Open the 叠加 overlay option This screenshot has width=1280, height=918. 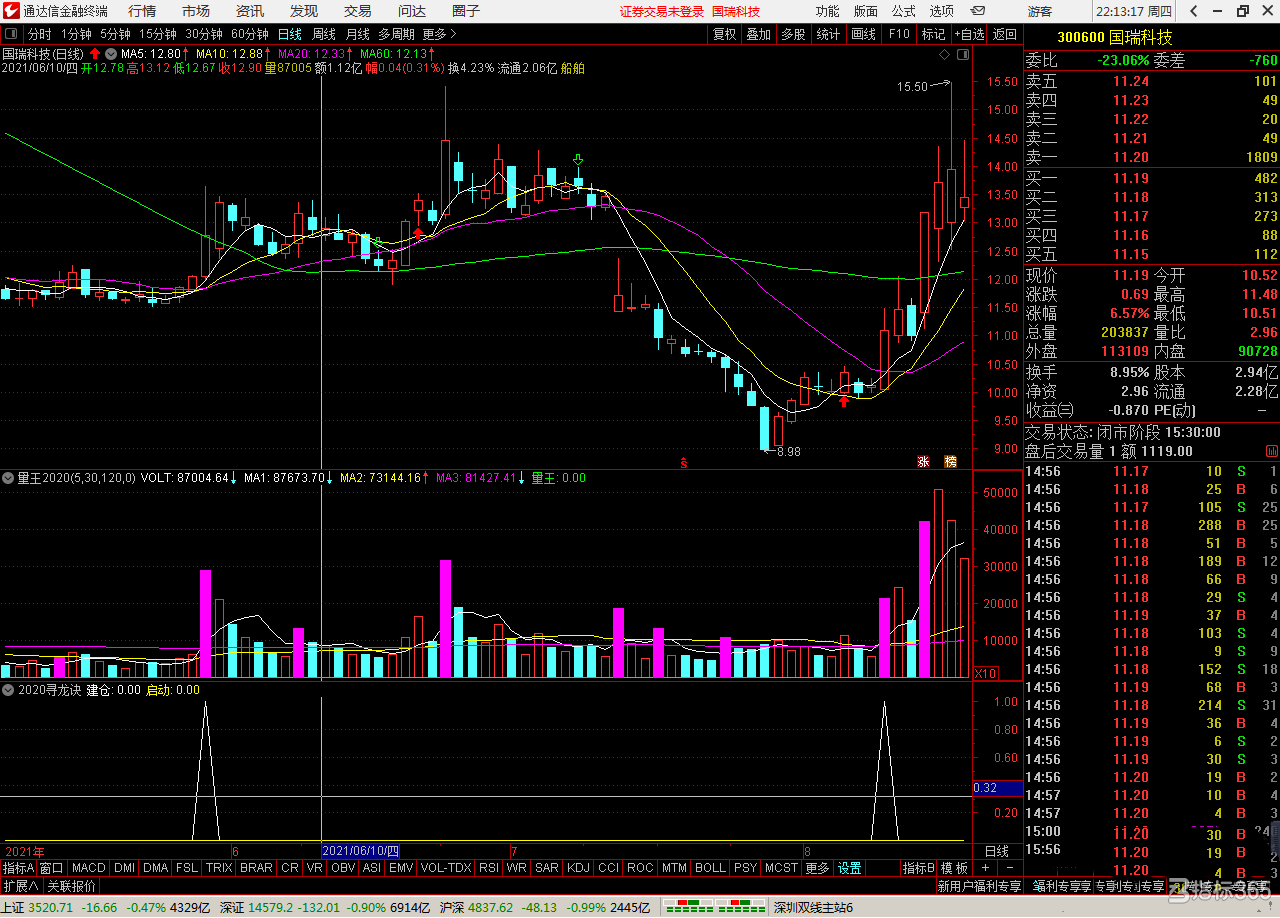point(759,34)
